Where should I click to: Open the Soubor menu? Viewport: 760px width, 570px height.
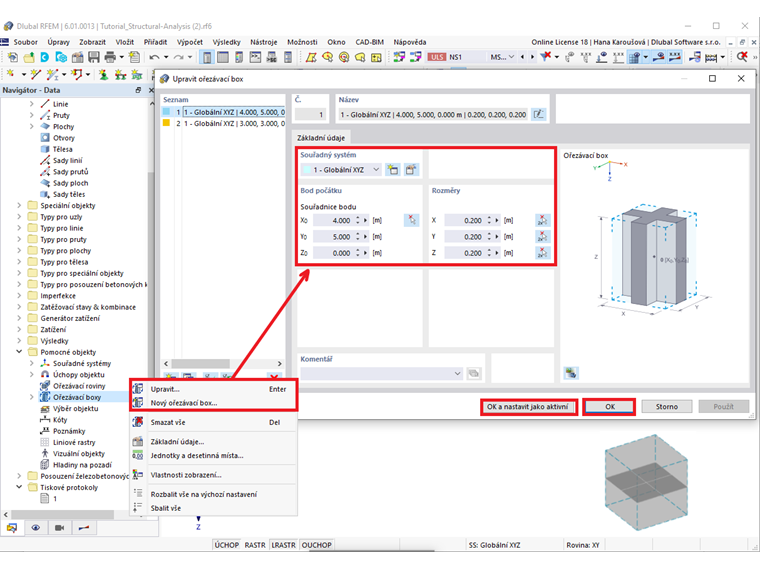point(26,42)
